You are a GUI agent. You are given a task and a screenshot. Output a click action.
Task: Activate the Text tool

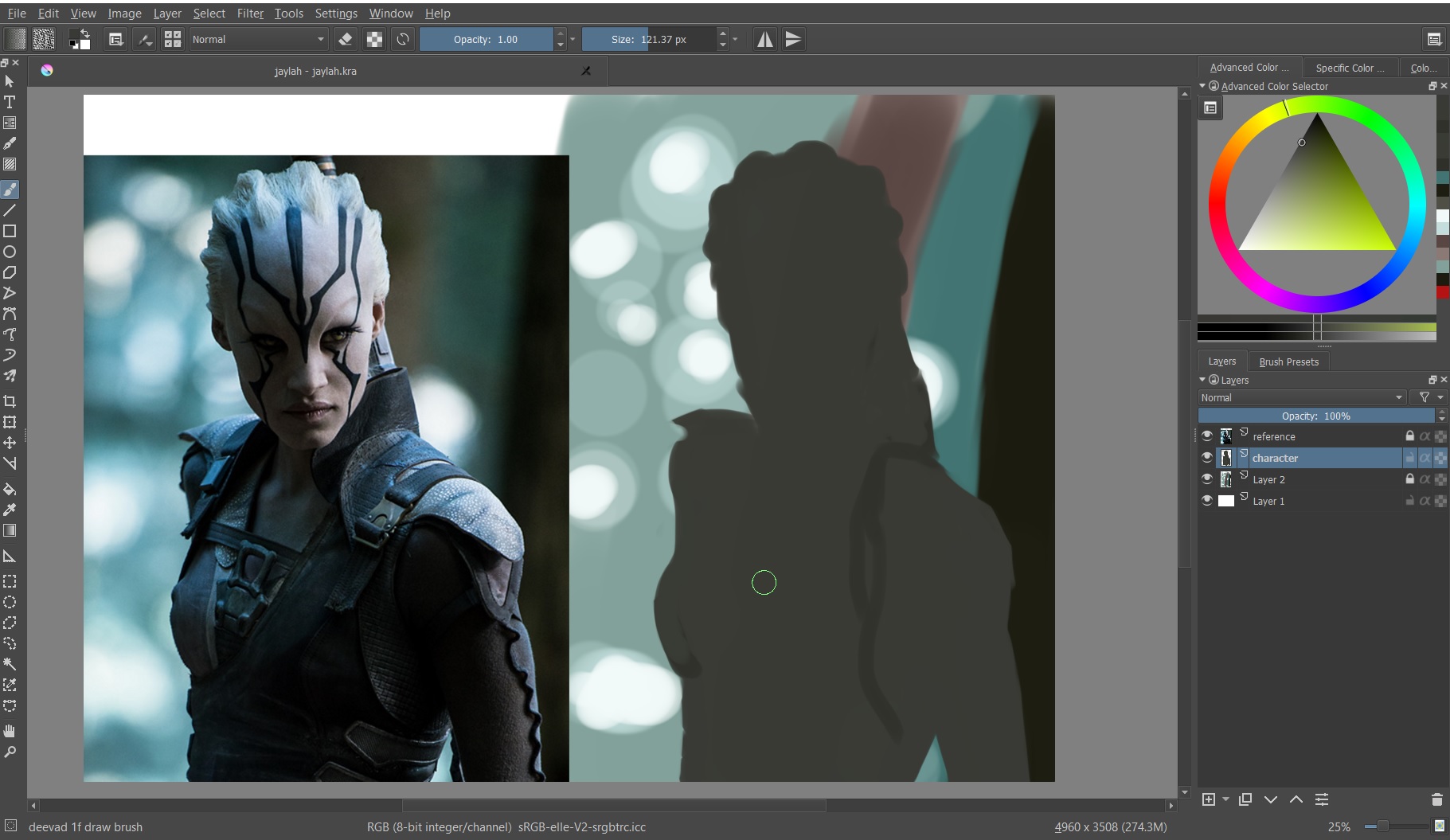[x=10, y=103]
